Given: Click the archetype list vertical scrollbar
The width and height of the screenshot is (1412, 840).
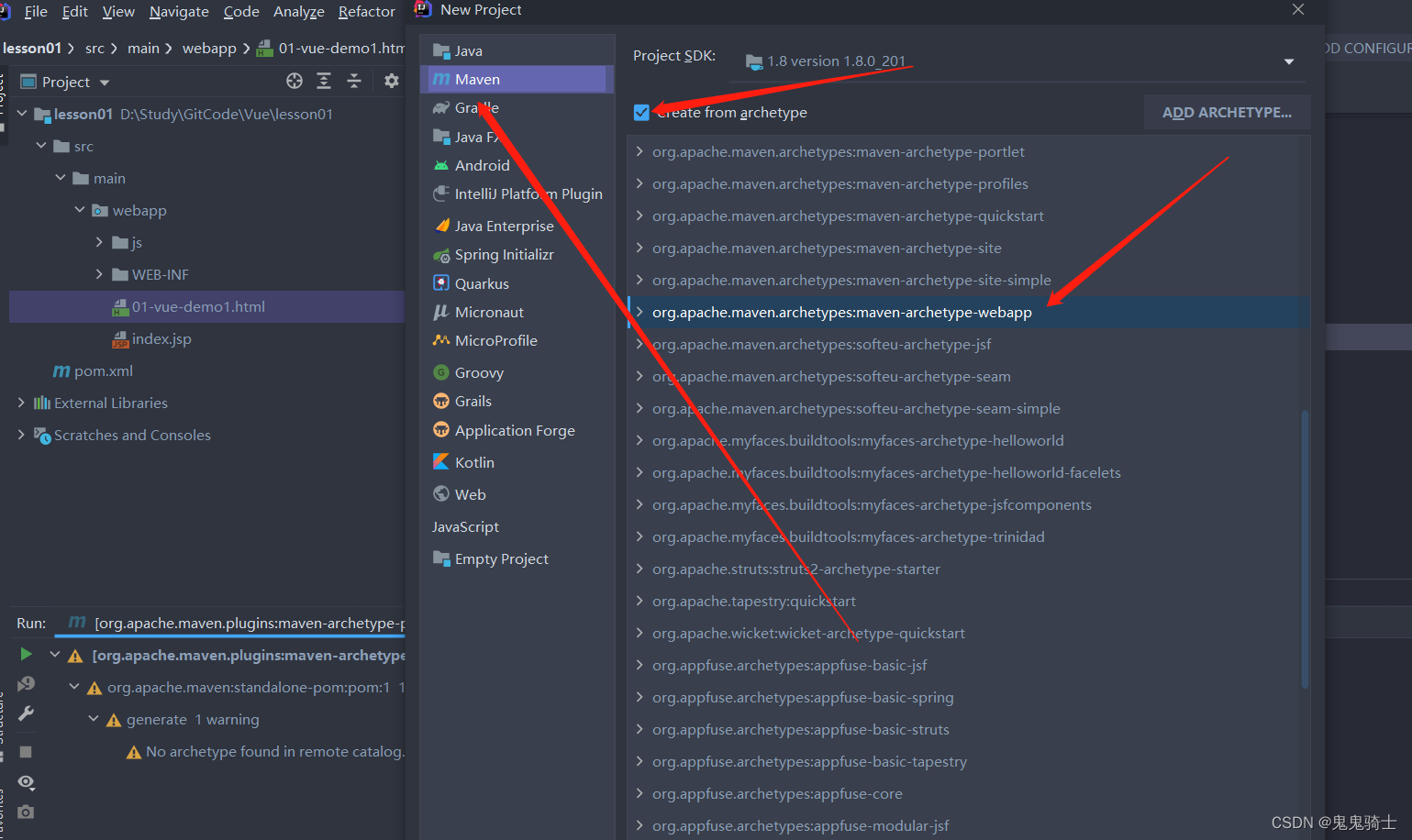Looking at the screenshot, I should point(1305,548).
